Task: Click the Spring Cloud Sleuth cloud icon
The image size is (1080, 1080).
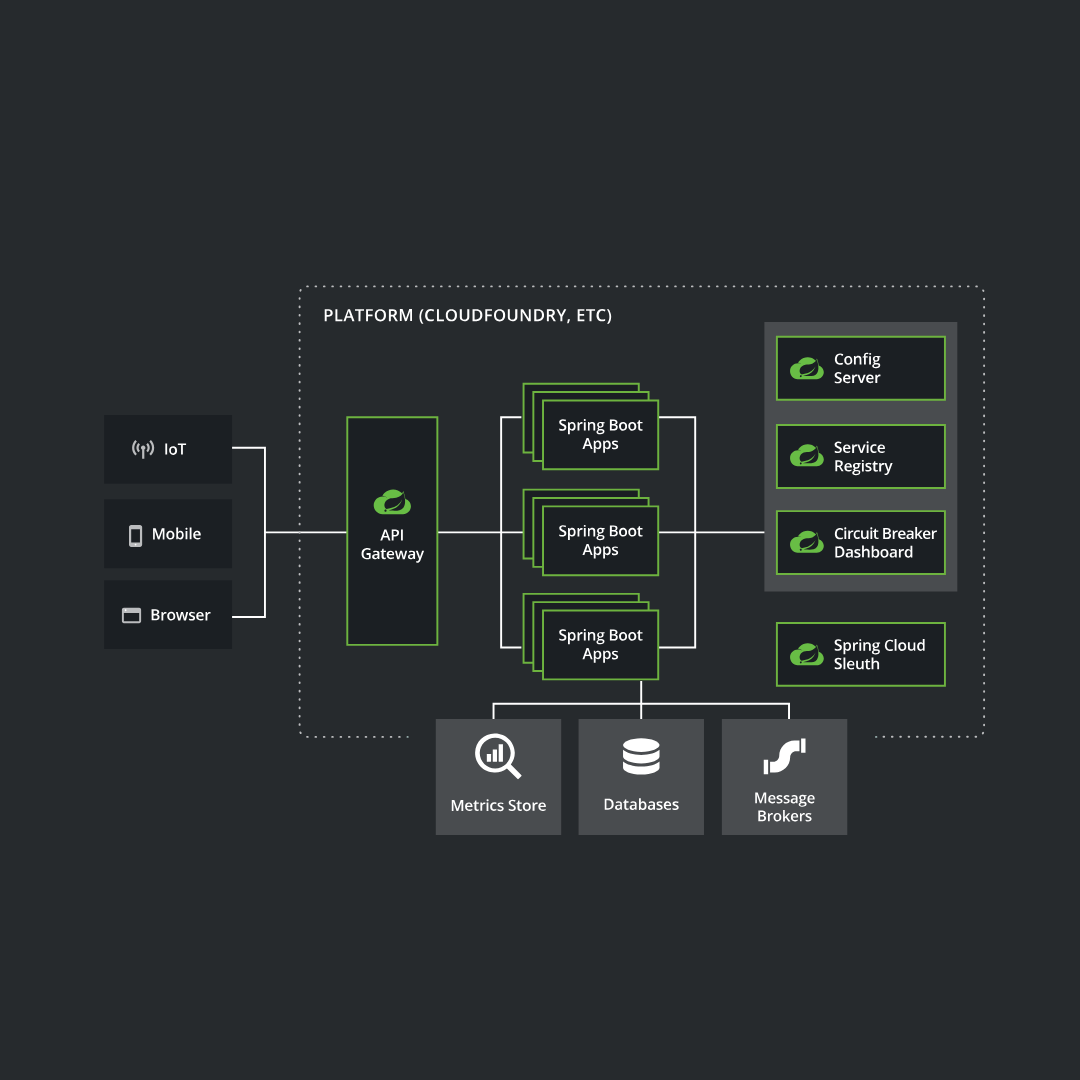Action: 807,654
